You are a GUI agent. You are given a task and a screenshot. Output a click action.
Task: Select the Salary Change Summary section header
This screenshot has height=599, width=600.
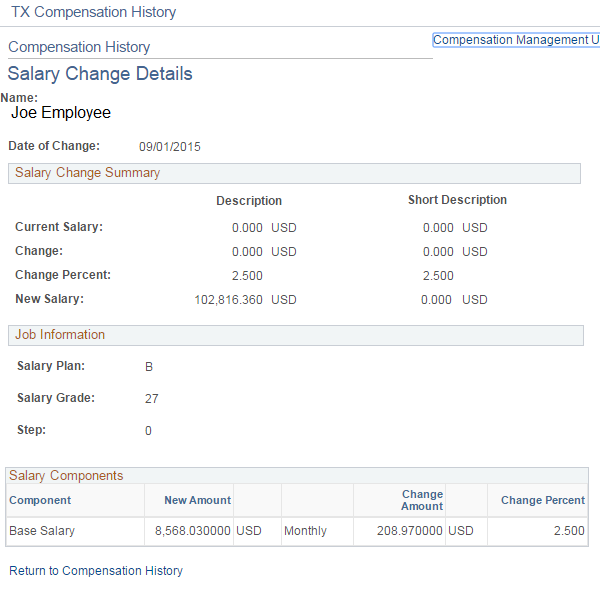tap(87, 173)
